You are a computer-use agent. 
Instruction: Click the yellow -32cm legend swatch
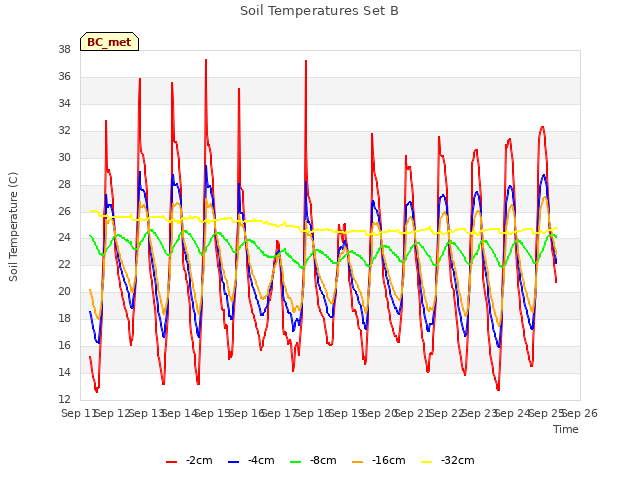426,462
